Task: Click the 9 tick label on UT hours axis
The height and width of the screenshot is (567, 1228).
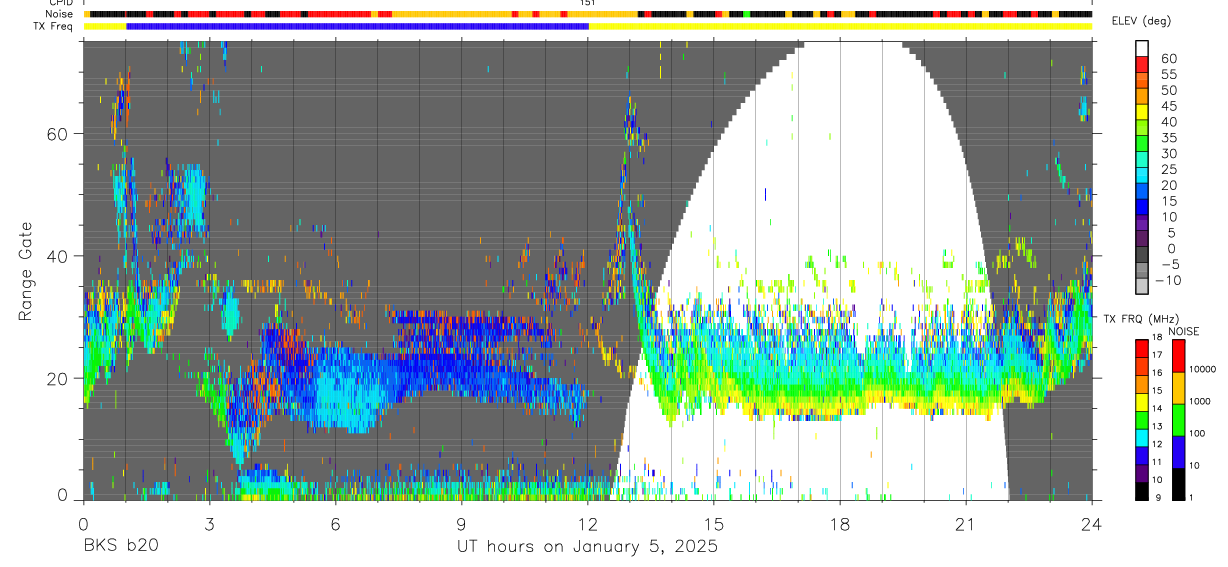Action: pyautogui.click(x=461, y=524)
